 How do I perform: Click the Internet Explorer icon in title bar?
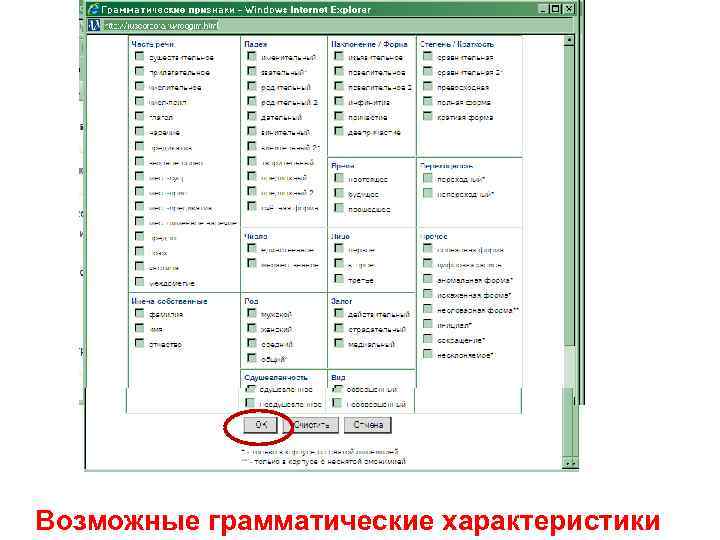pyautogui.click(x=94, y=9)
